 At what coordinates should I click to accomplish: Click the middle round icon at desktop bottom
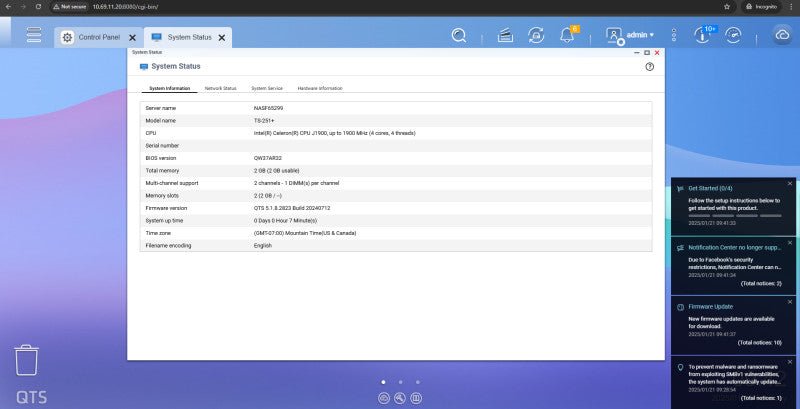tap(400, 398)
